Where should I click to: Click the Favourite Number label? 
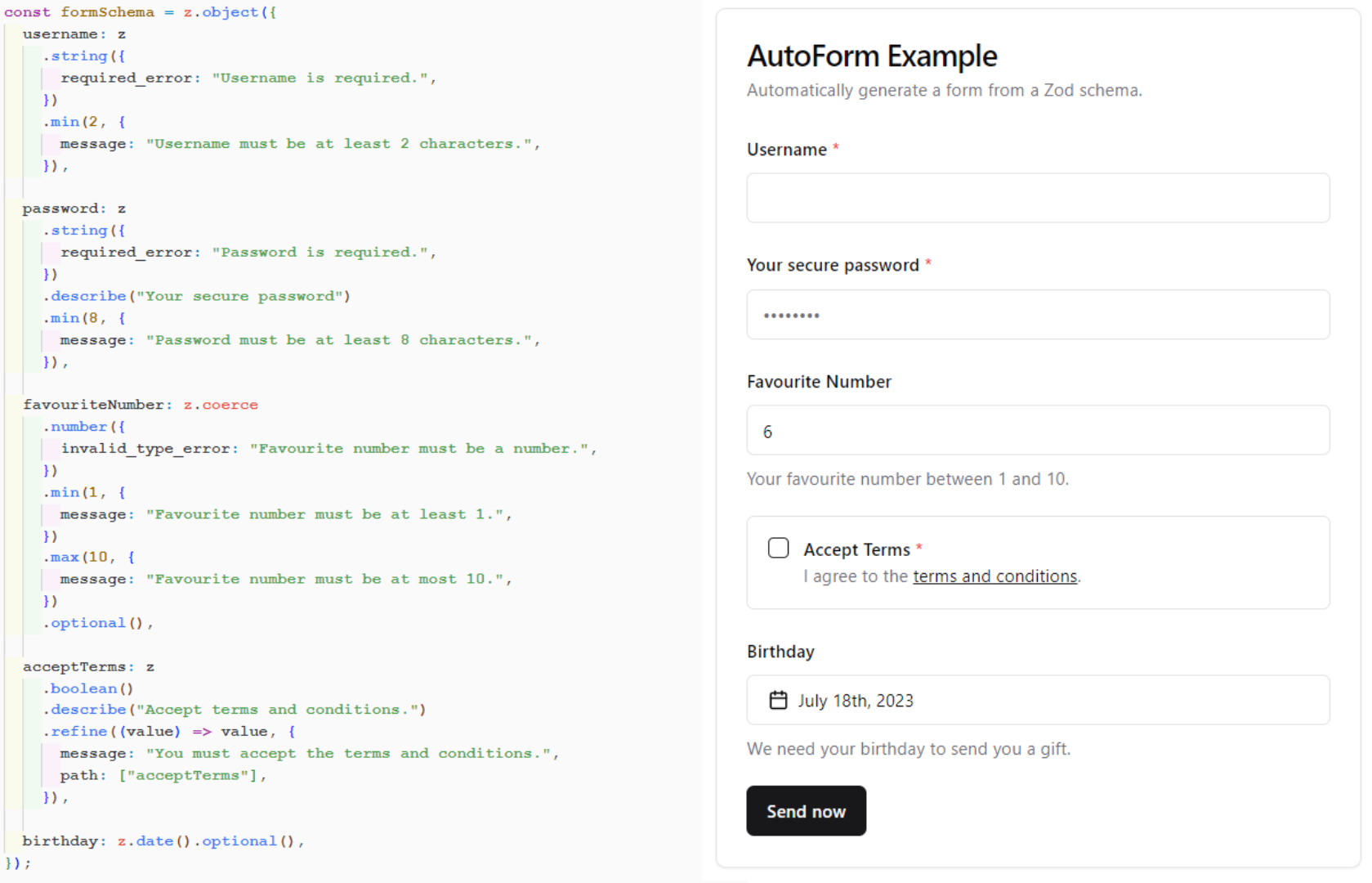(x=819, y=382)
